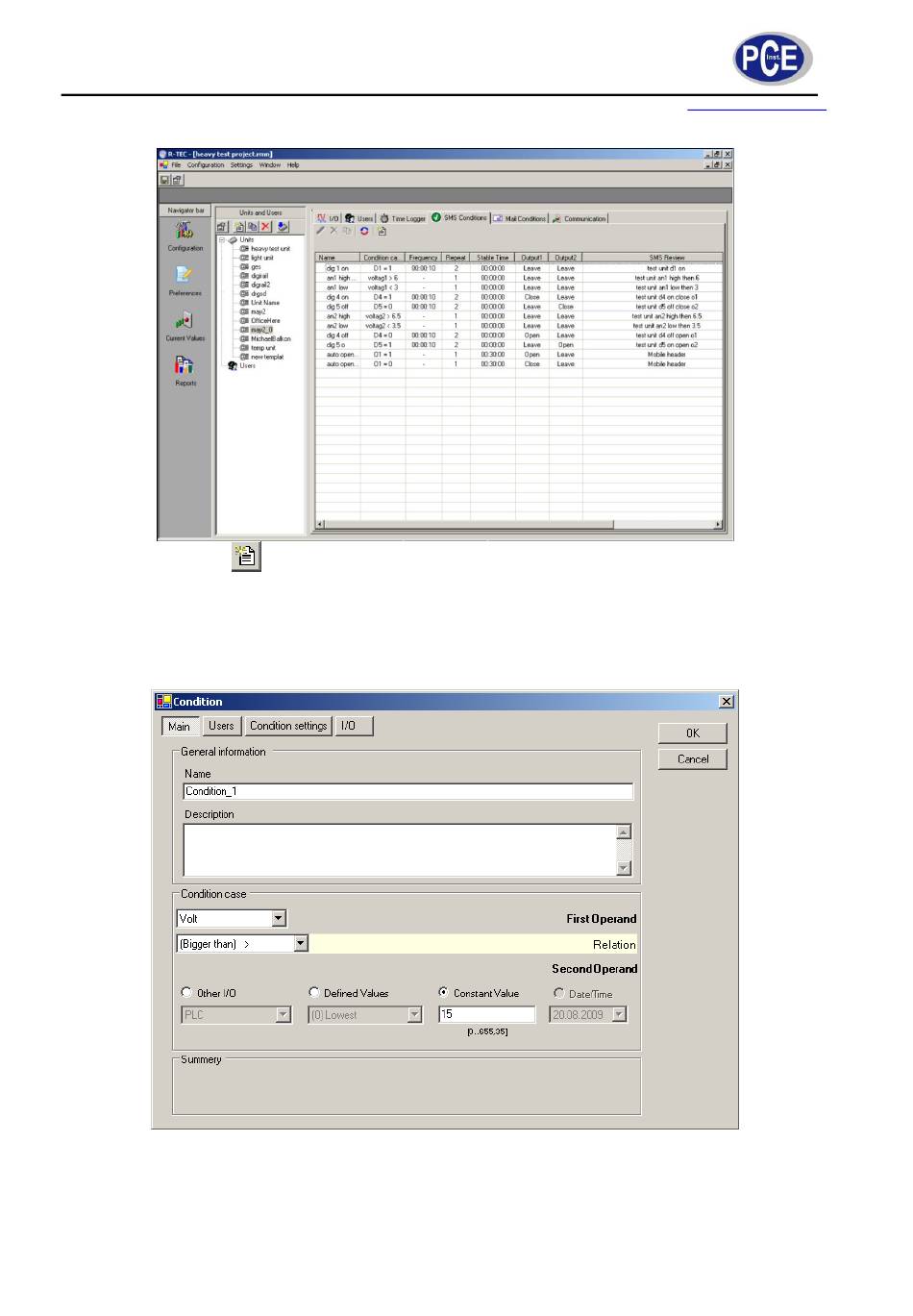Switch to the Mail Conditions tab
The image size is (913, 1316).
coord(519,219)
